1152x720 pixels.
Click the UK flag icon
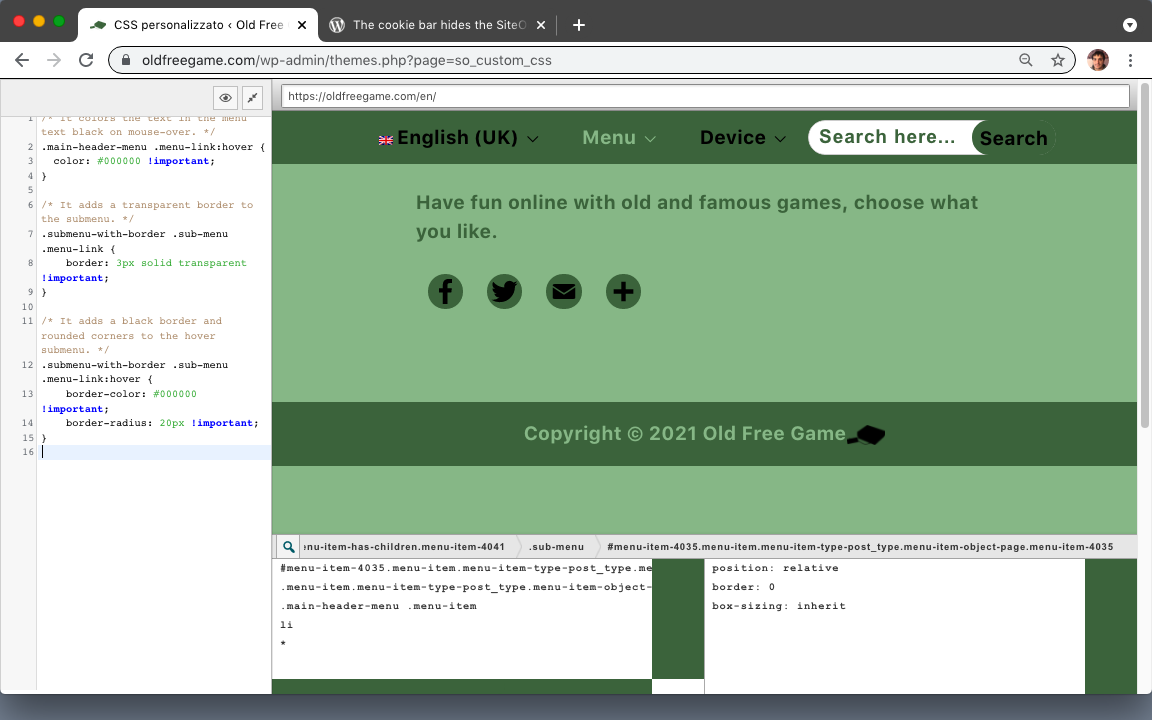click(x=386, y=140)
